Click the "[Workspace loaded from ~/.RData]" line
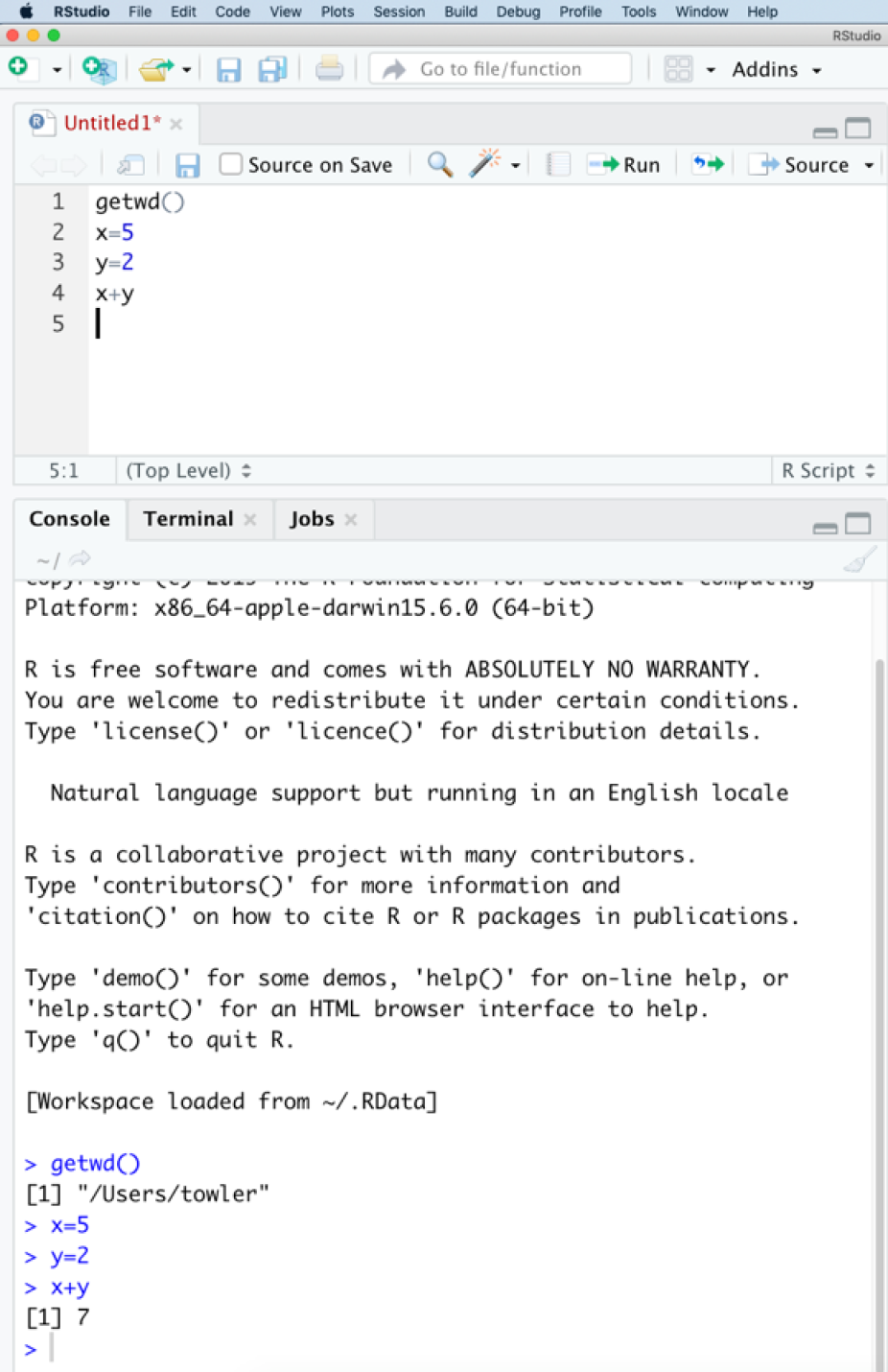The height and width of the screenshot is (1372, 888). point(231,1101)
